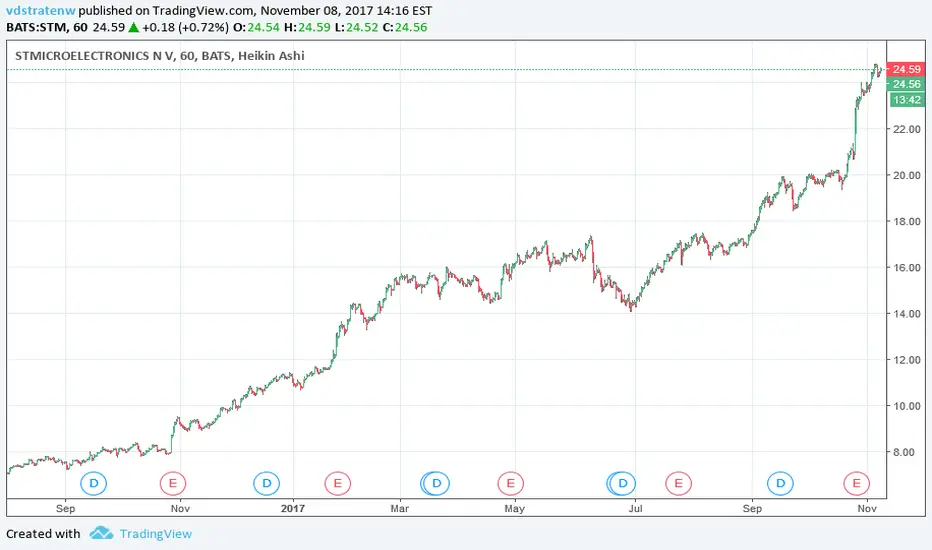932x550 pixels.
Task: Open the earnings marker between Jul and Sep 2017
Action: (x=678, y=483)
